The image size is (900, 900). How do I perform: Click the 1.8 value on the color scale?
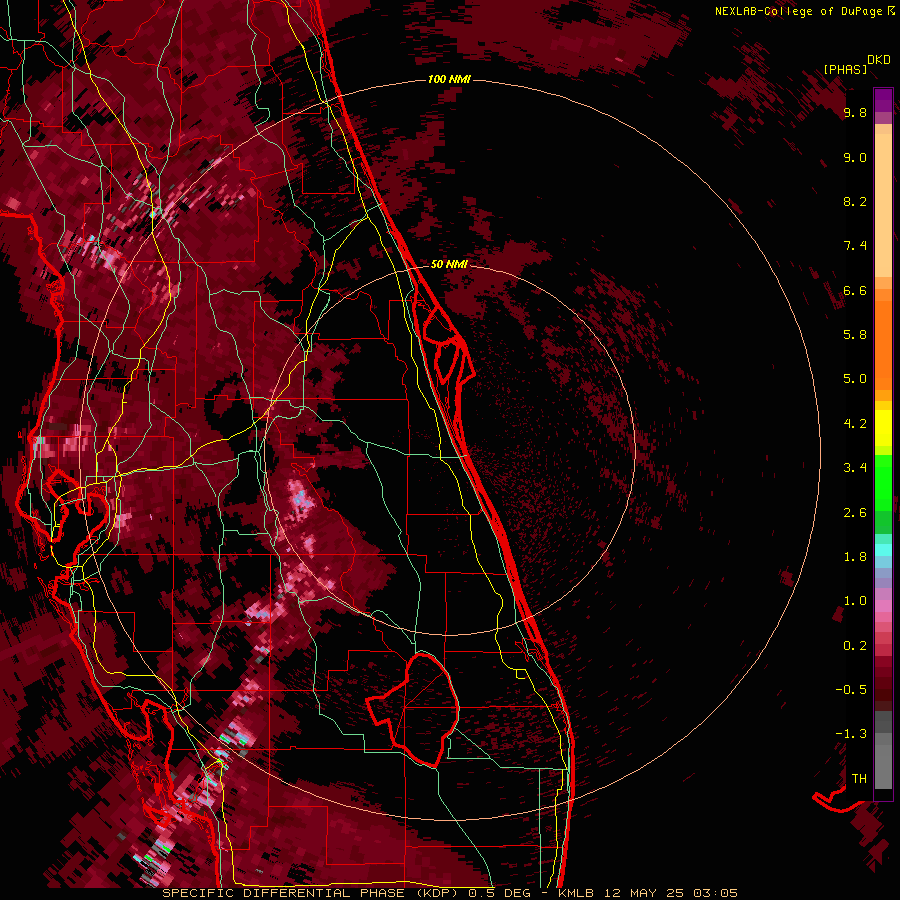pos(855,557)
